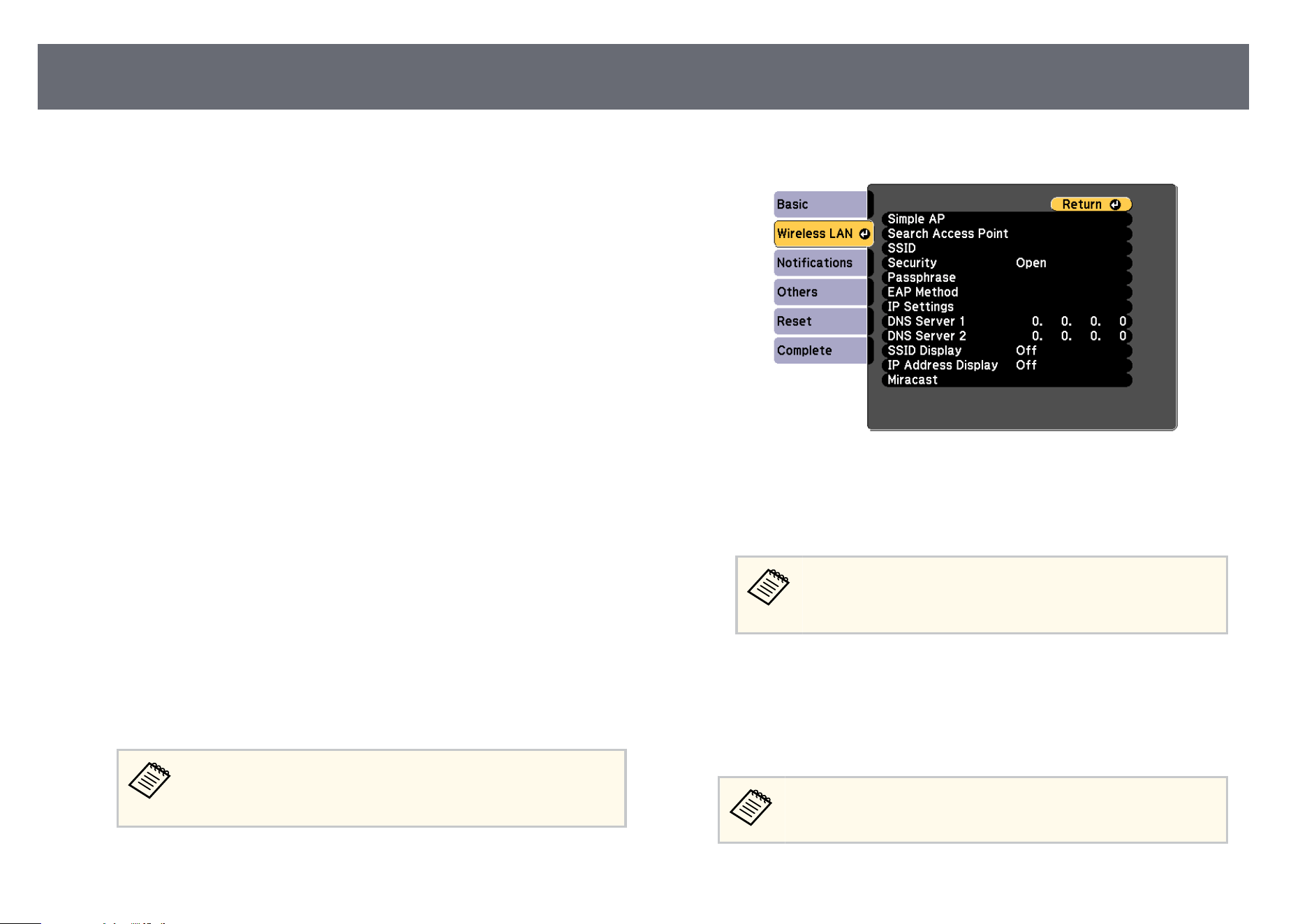The height and width of the screenshot is (924, 1307).
Task: Click the enter icon on Return button
Action: (x=1115, y=204)
